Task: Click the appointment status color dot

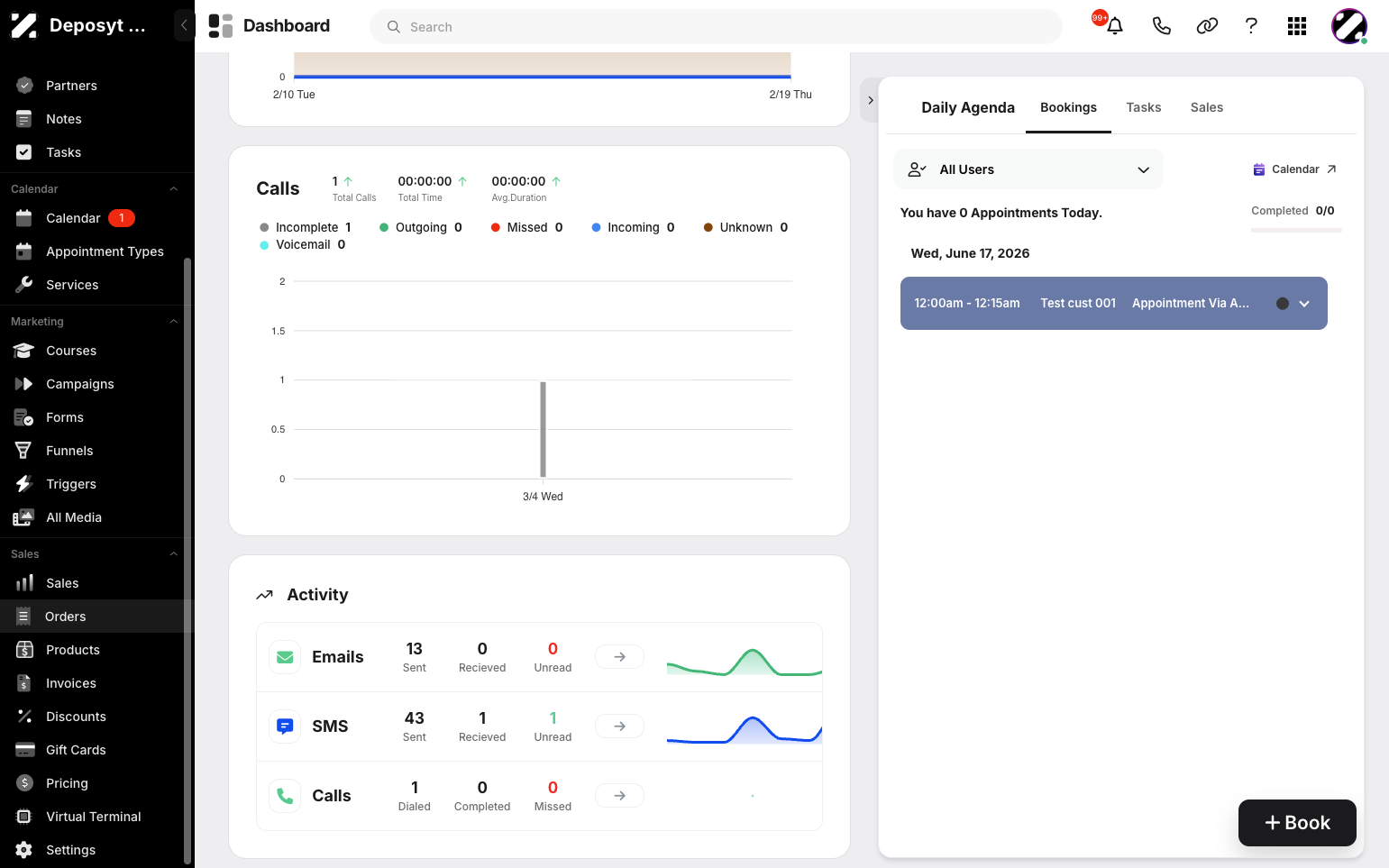Action: (x=1282, y=304)
